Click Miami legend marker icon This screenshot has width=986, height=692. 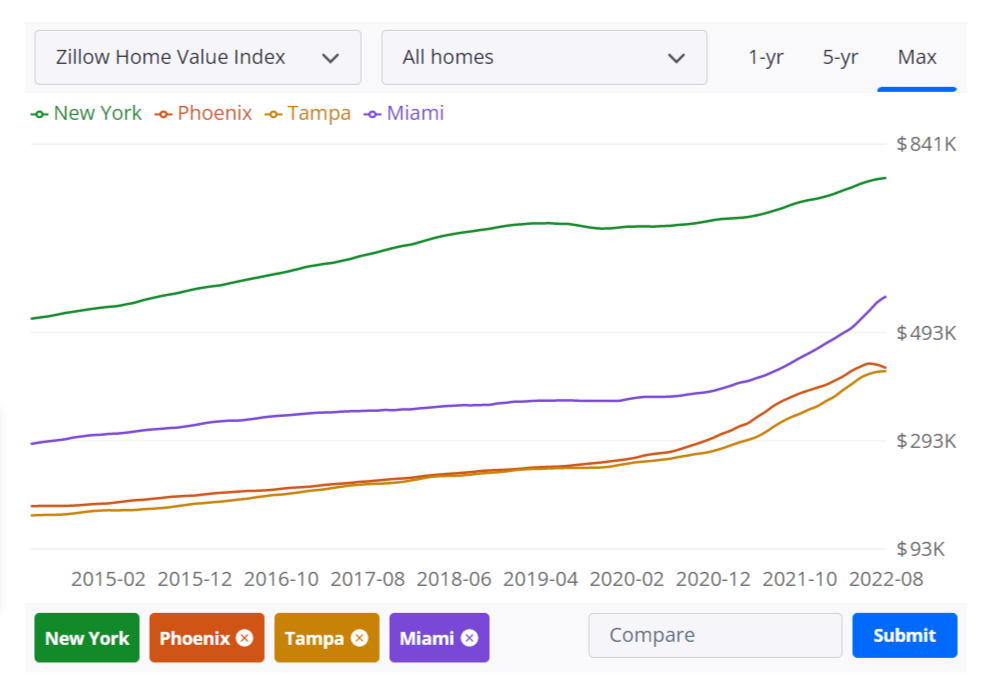coord(373,114)
